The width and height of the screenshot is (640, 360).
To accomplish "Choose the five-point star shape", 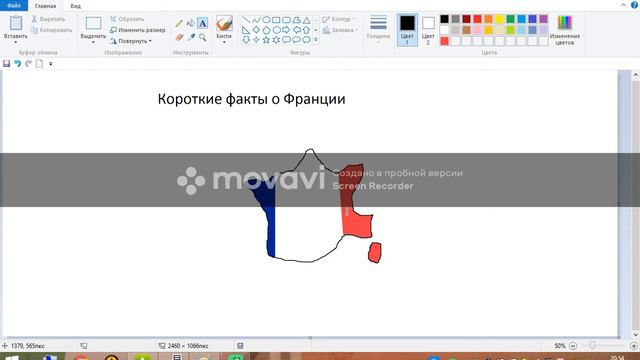I will tap(266, 40).
